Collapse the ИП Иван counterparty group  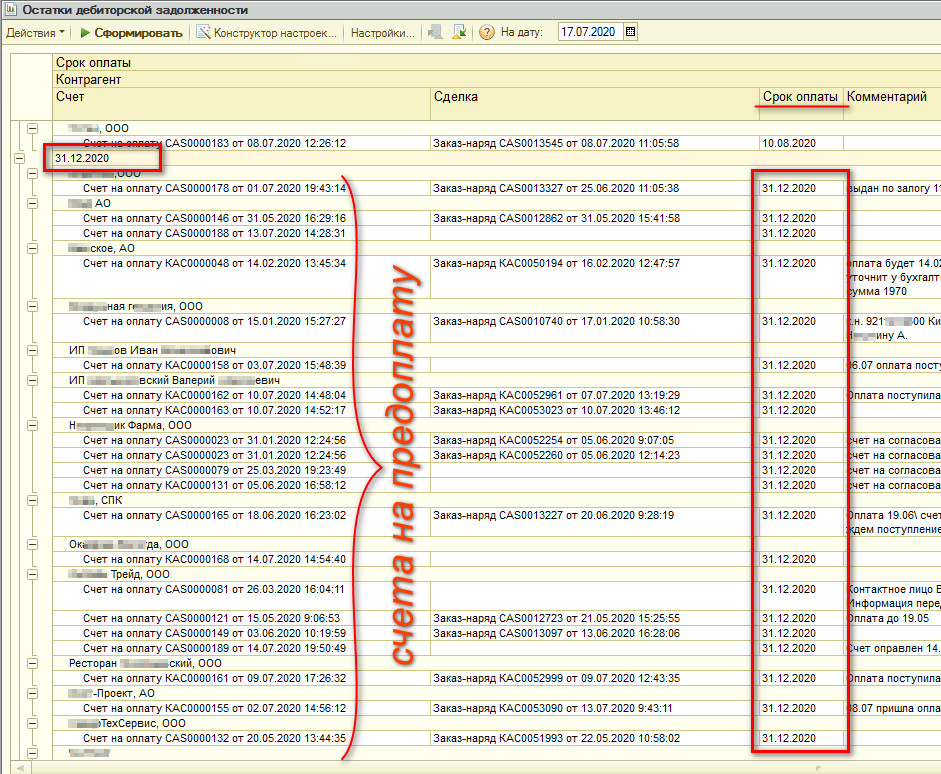coord(32,350)
